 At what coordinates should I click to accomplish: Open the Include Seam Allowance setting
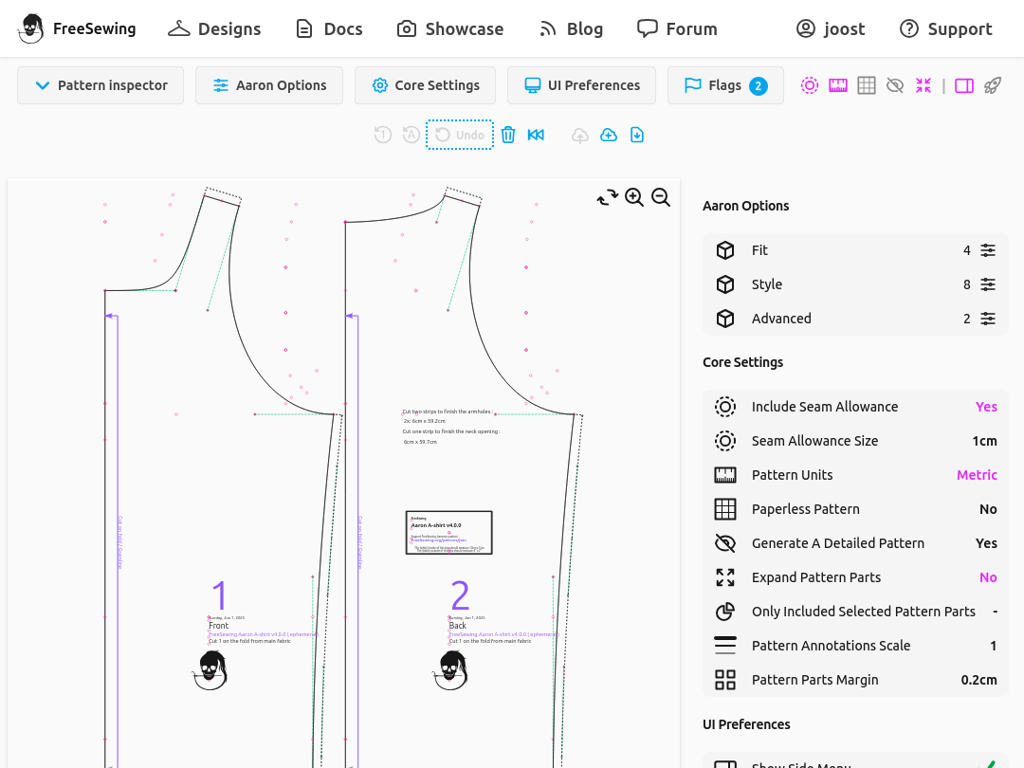[x=855, y=406]
